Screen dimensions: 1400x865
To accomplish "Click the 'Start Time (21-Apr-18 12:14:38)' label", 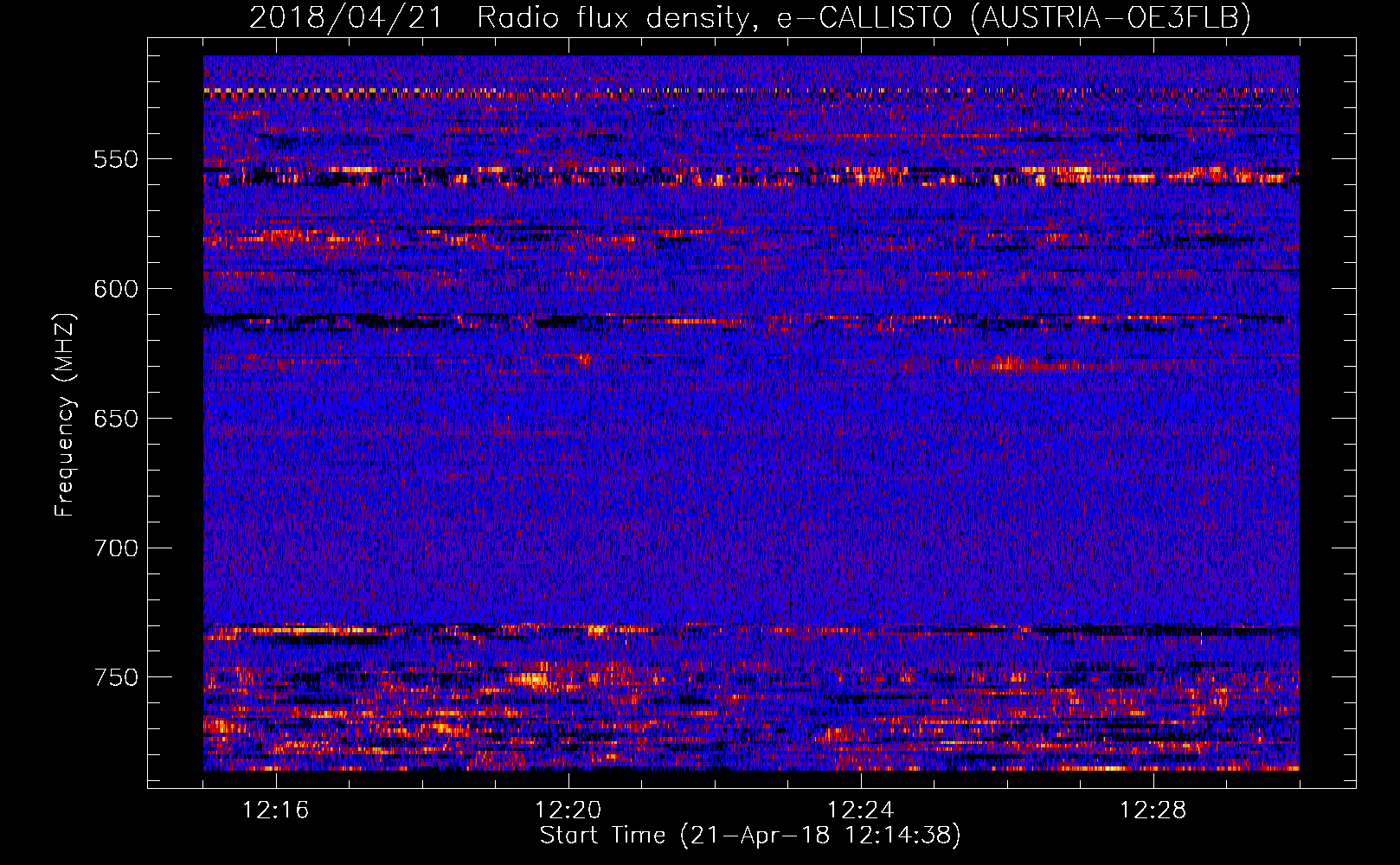I will pos(750,836).
